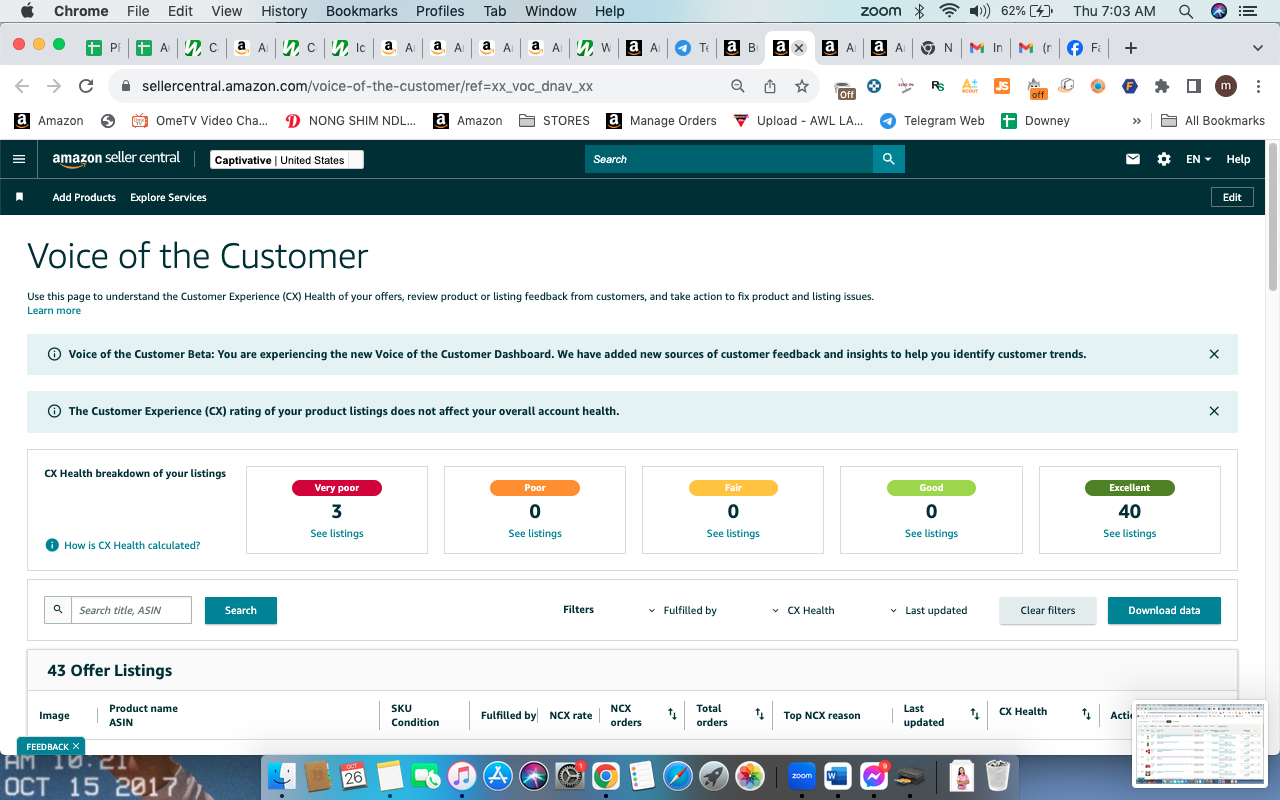The height and width of the screenshot is (800, 1280).
Task: Open the Bookmarks menu in the menu bar
Action: pyautogui.click(x=362, y=11)
